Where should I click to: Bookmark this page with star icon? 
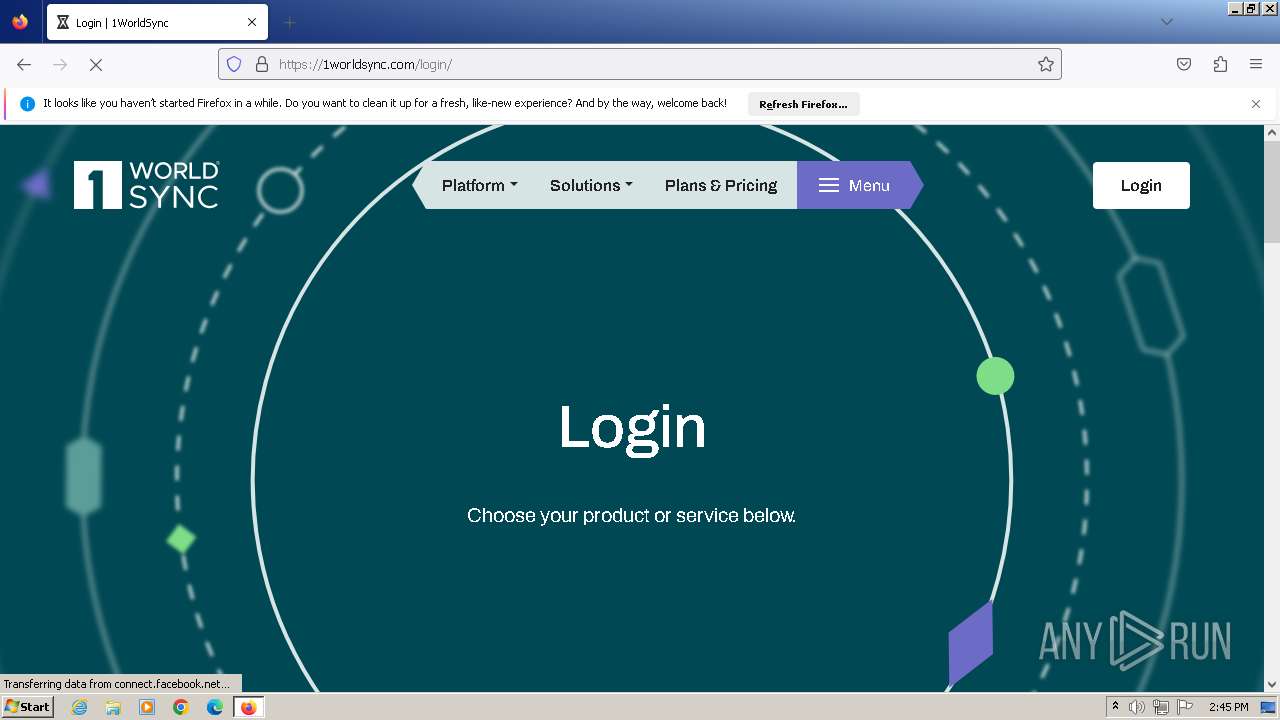[1046, 64]
